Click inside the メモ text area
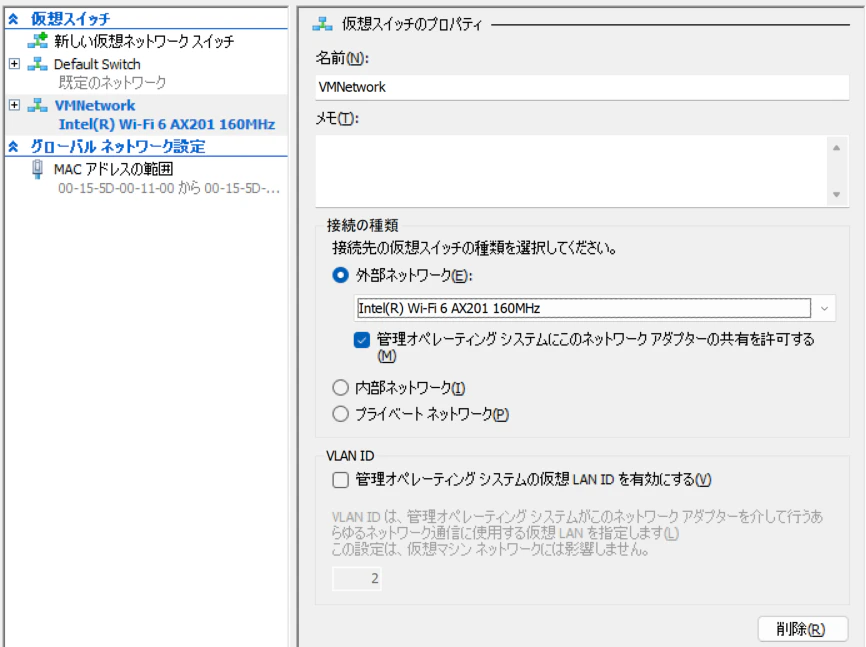The image size is (866, 647). [571, 171]
